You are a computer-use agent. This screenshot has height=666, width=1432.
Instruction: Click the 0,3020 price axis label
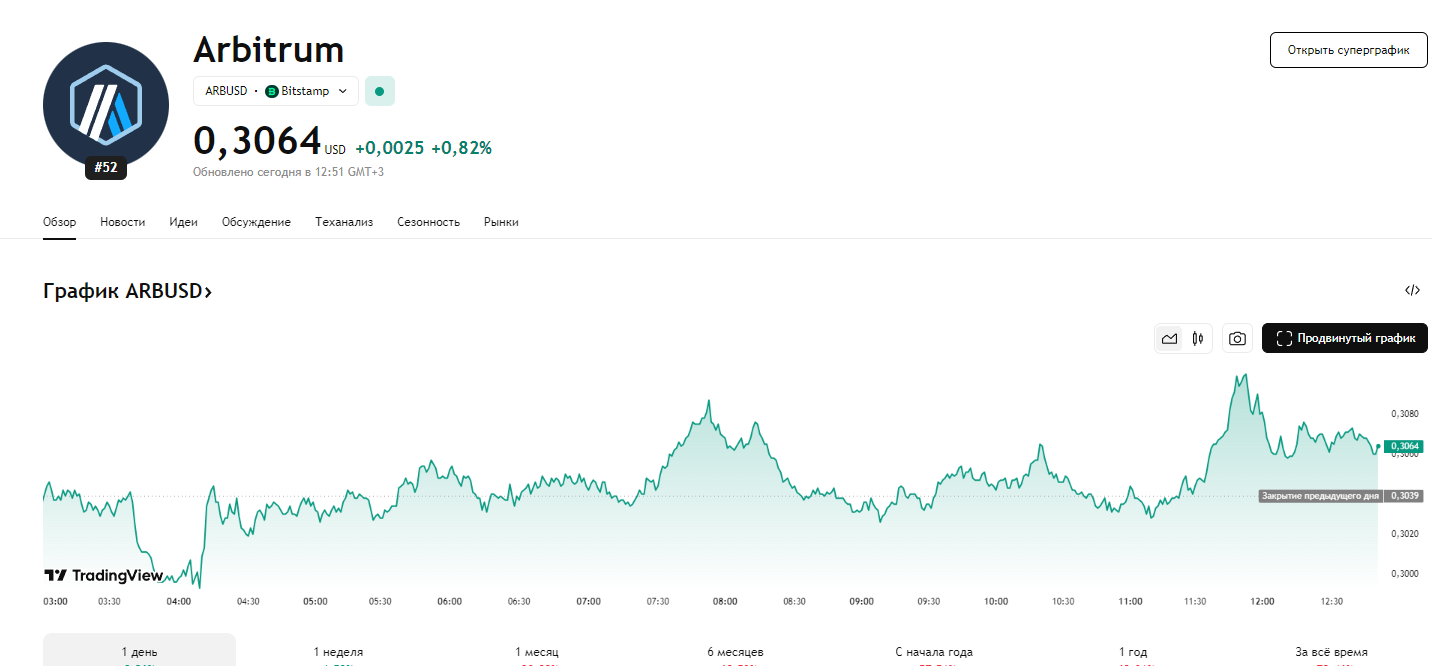(x=1404, y=534)
